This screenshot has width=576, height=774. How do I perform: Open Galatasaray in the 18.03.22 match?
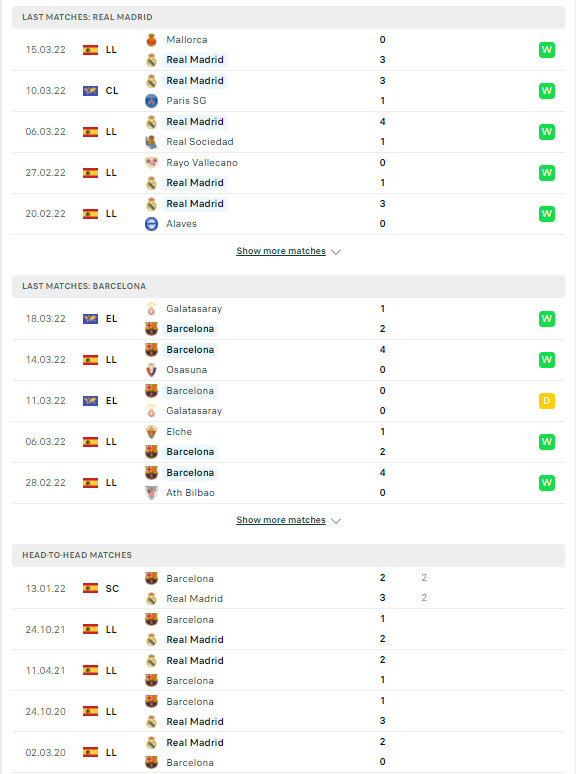[194, 309]
